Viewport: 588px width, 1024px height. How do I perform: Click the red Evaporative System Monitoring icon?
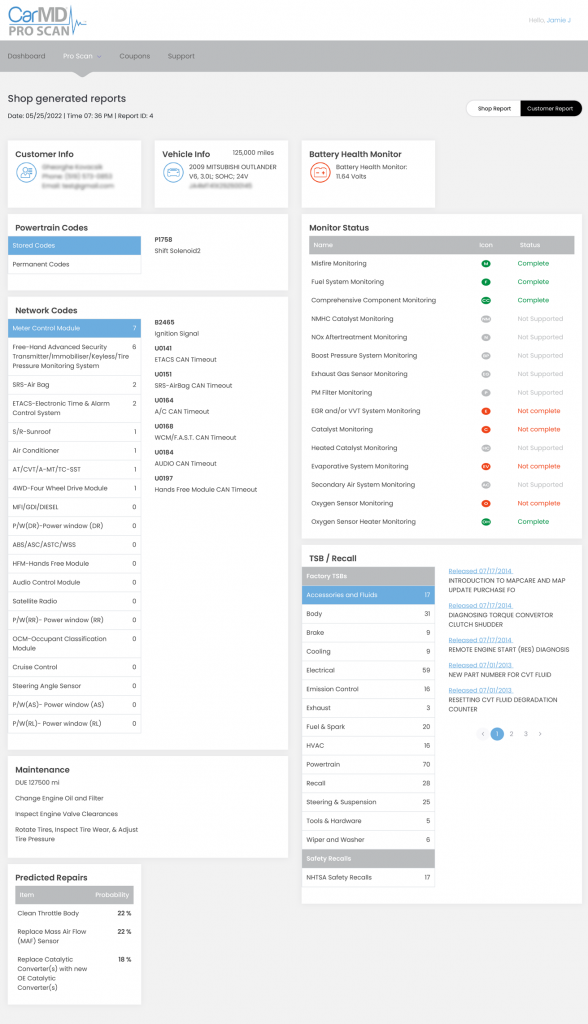[x=486, y=467]
